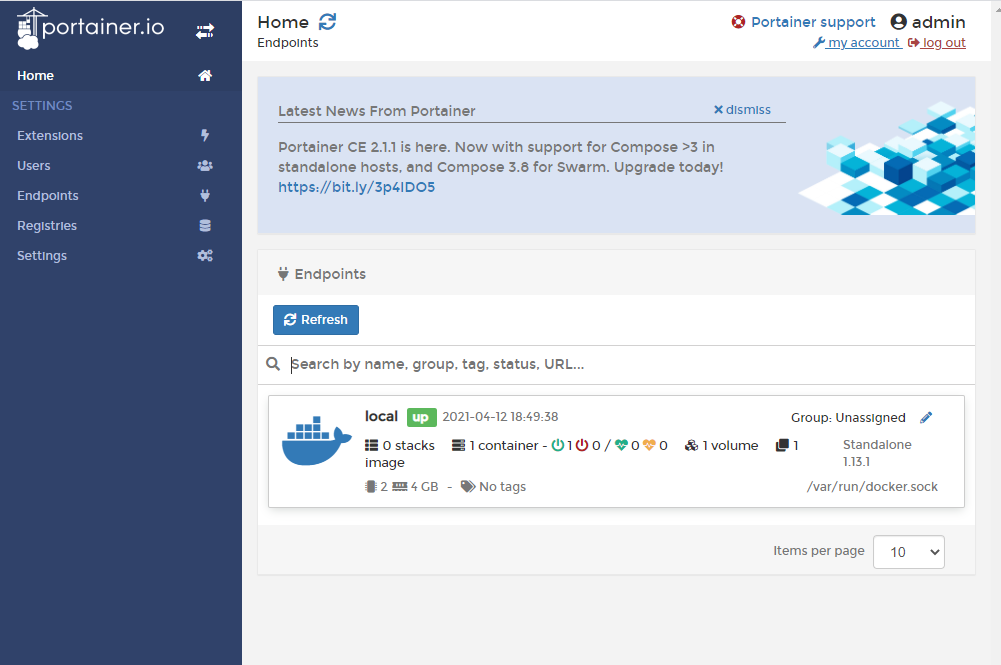Click the SETTINGS section label in sidebar
This screenshot has height=665, width=1001.
pyautogui.click(x=42, y=105)
